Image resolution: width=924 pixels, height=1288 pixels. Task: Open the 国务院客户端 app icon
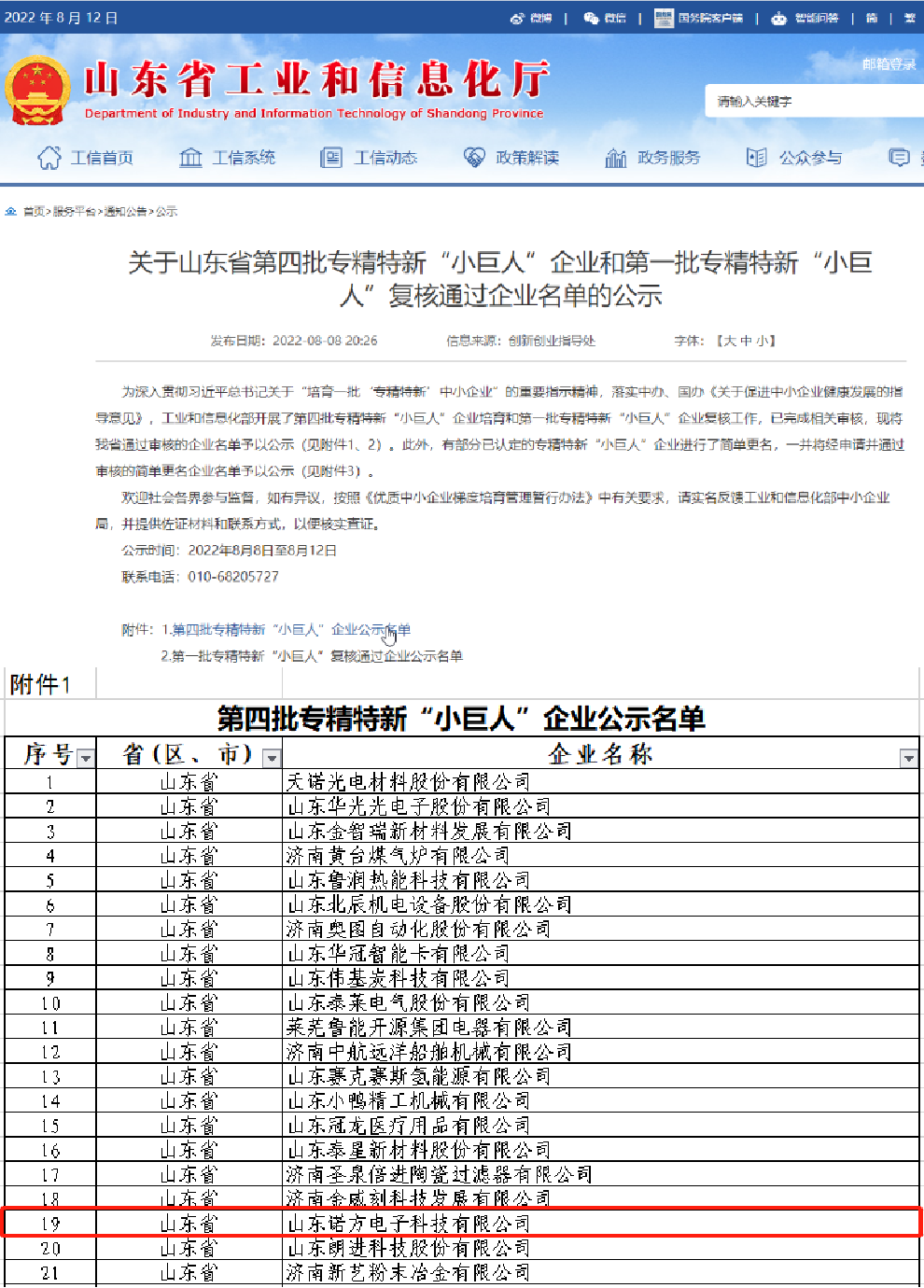tap(664, 18)
